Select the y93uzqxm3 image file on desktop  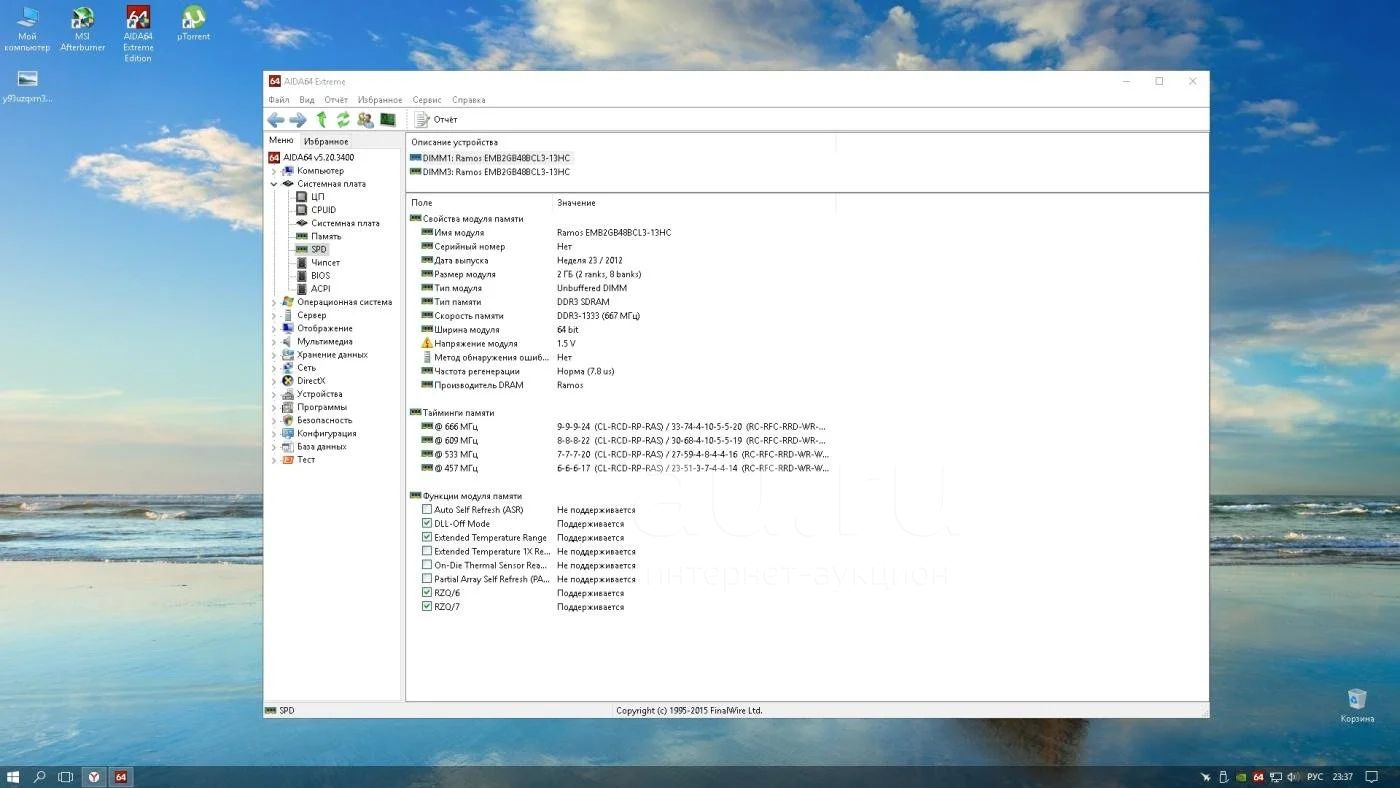click(27, 87)
